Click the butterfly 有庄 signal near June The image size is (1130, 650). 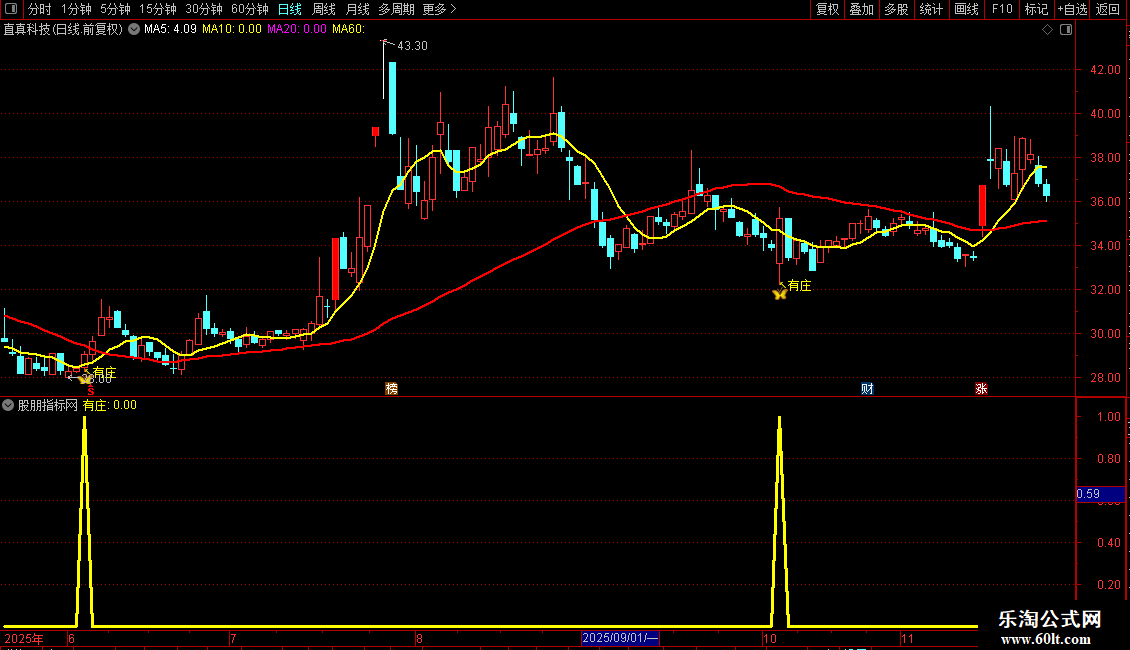click(85, 378)
